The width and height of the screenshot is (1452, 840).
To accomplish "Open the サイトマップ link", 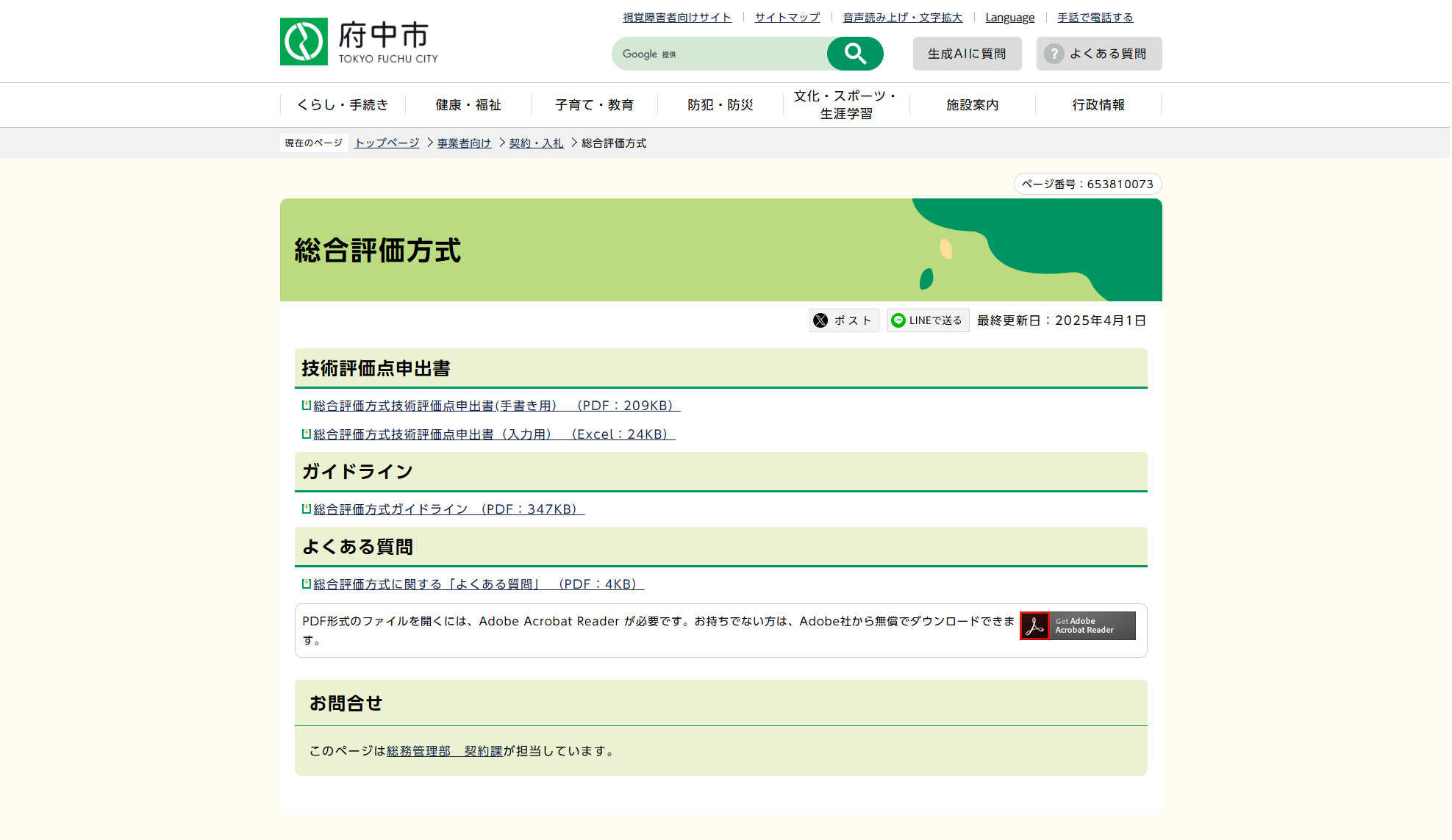I will tap(787, 18).
